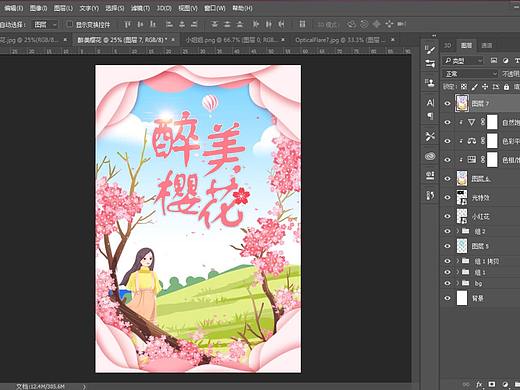Open the 图层(L) menu
The height and width of the screenshot is (390, 520).
63,8
